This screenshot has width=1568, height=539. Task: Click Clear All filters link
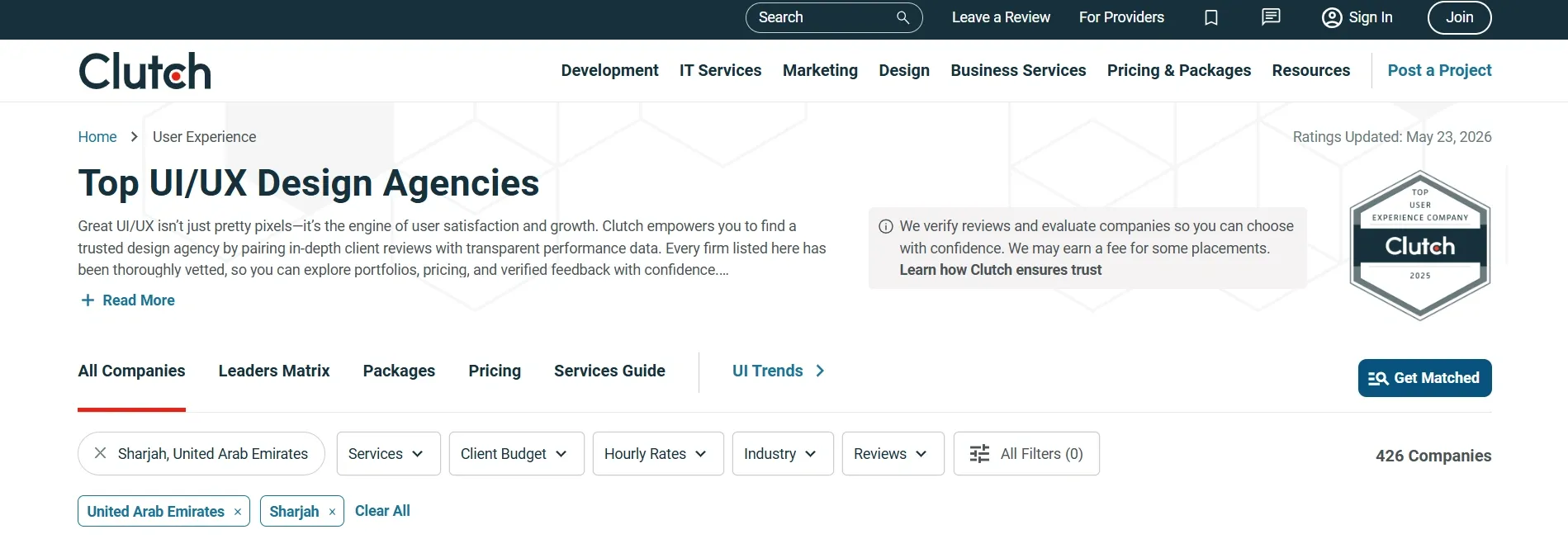click(382, 511)
